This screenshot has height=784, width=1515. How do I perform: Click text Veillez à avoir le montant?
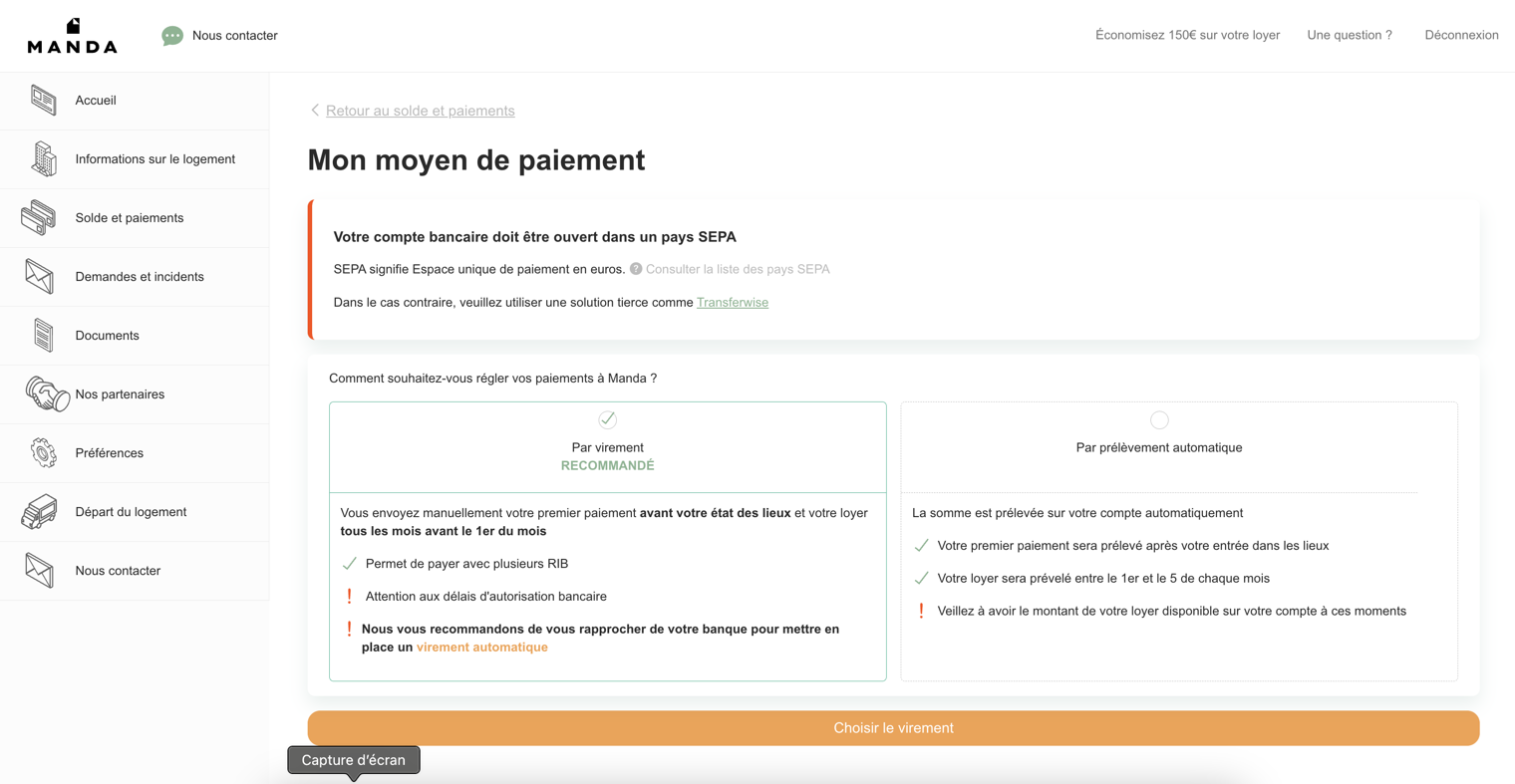point(1172,612)
